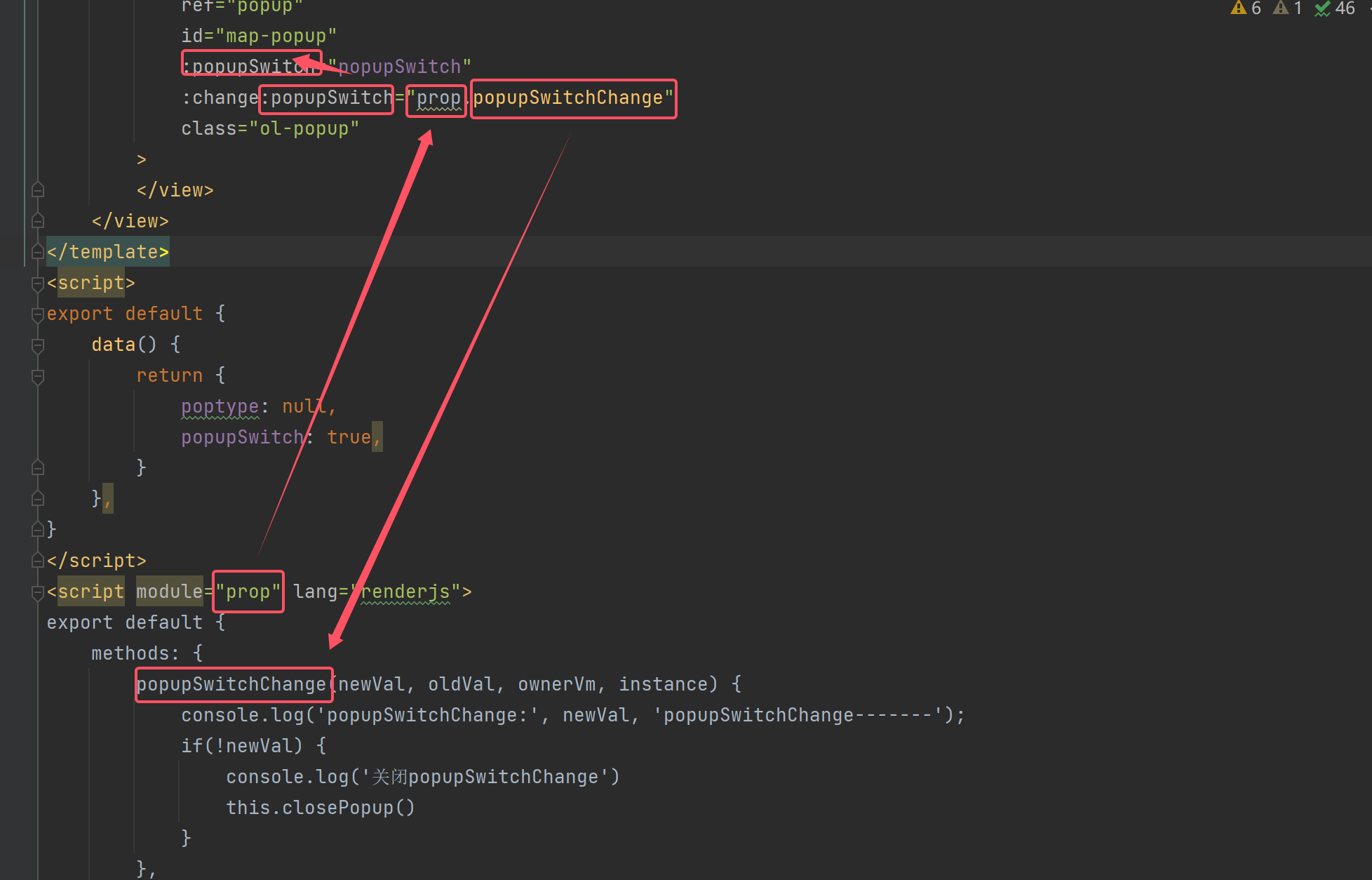Click the green typo checkmark showing 46
This screenshot has width=1372, height=880.
pos(1323,8)
